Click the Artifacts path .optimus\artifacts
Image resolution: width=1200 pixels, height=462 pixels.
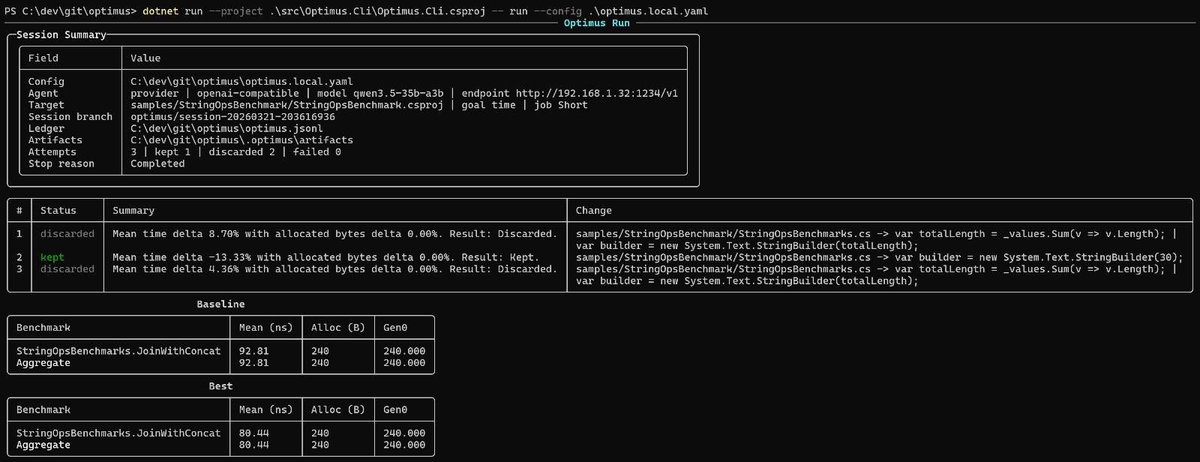click(x=242, y=140)
